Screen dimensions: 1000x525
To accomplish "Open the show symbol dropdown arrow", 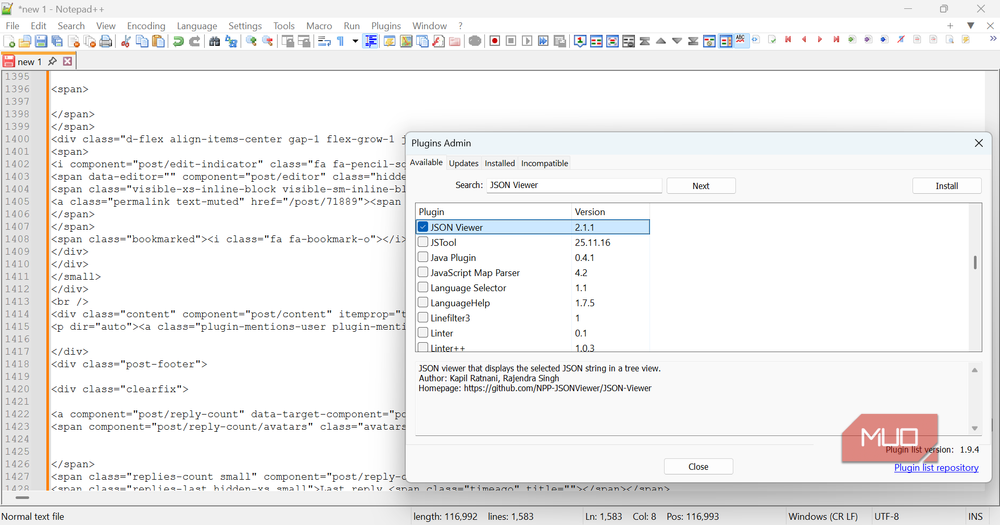I will 355,41.
